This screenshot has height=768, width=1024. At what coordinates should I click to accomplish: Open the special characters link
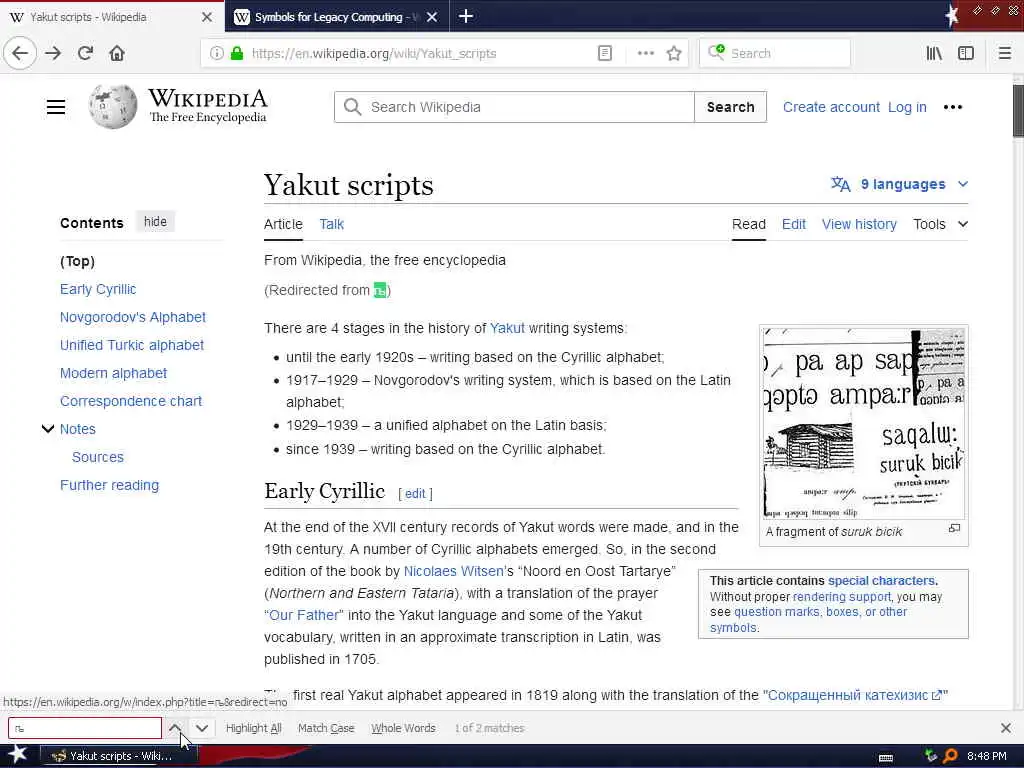click(882, 581)
